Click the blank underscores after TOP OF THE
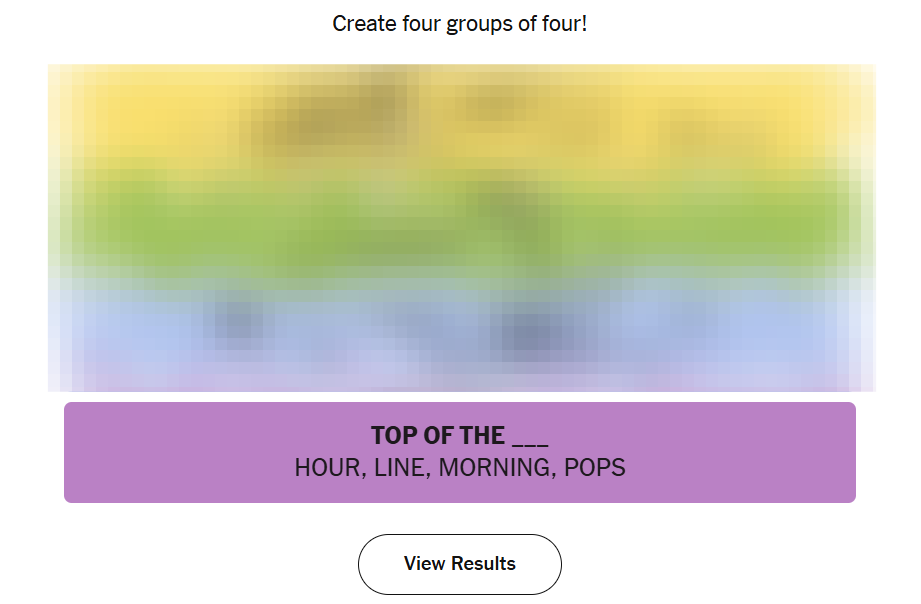 click(530, 438)
